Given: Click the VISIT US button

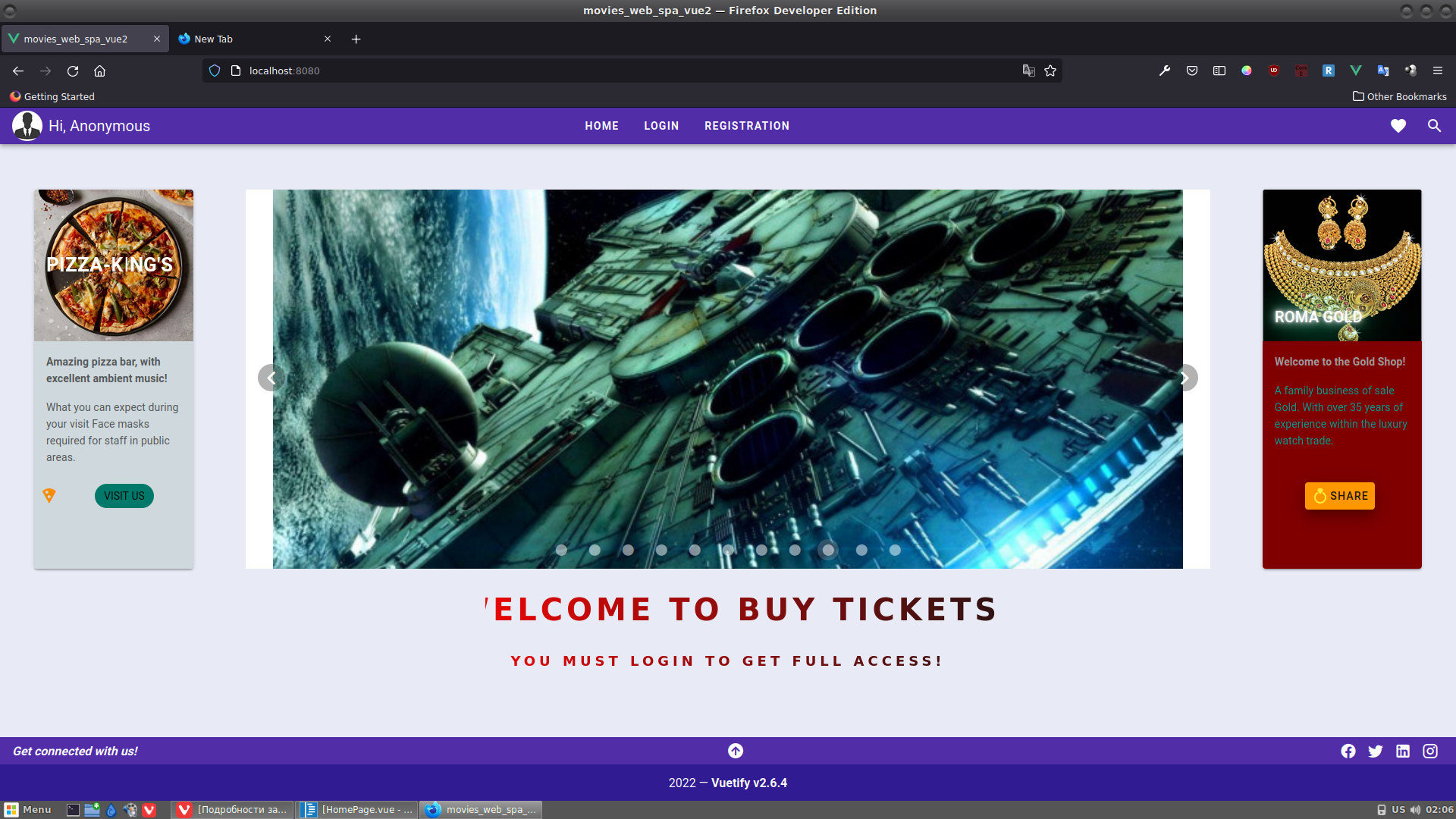Looking at the screenshot, I should (x=124, y=496).
